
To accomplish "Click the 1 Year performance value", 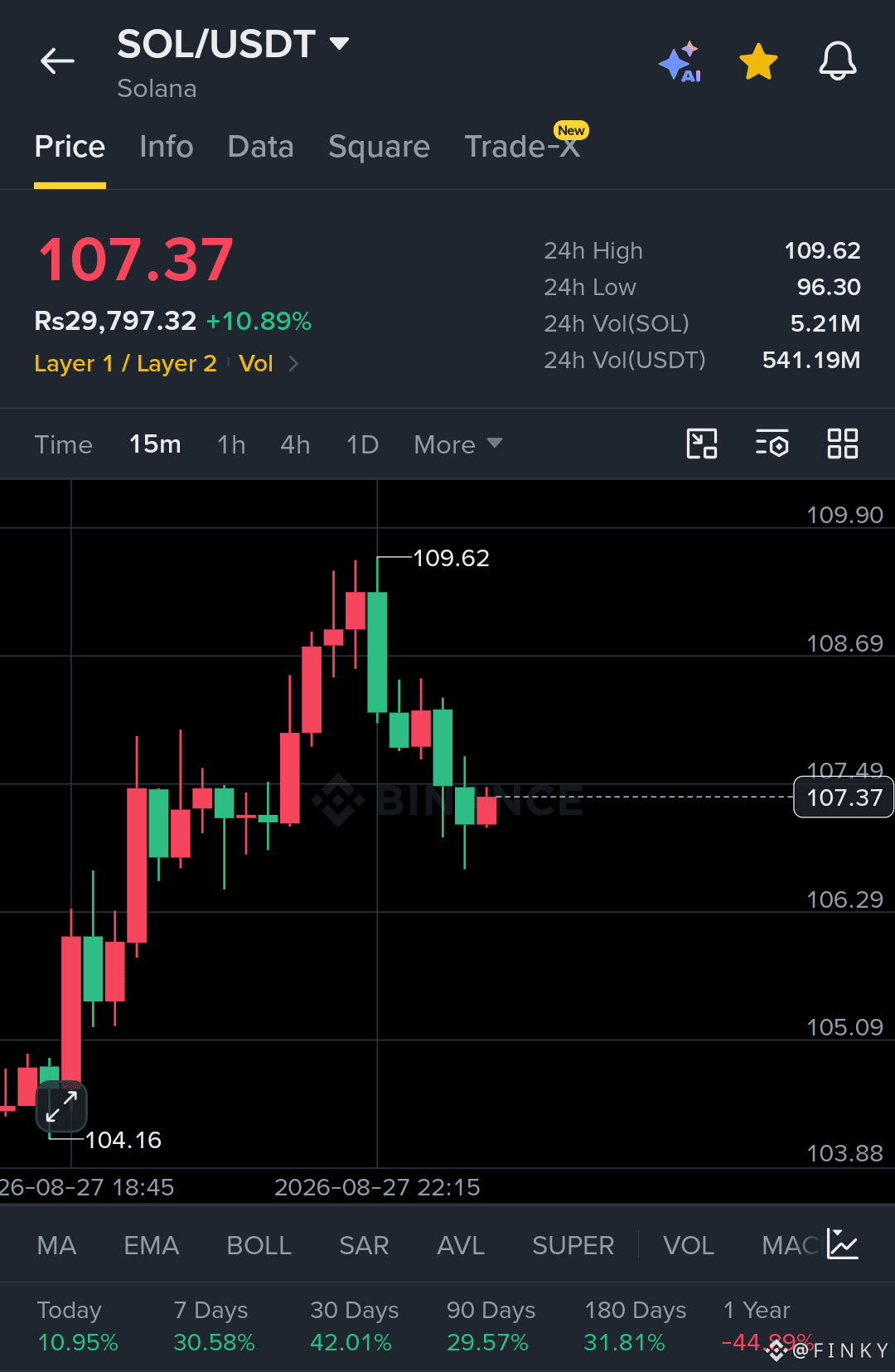I will (767, 1342).
